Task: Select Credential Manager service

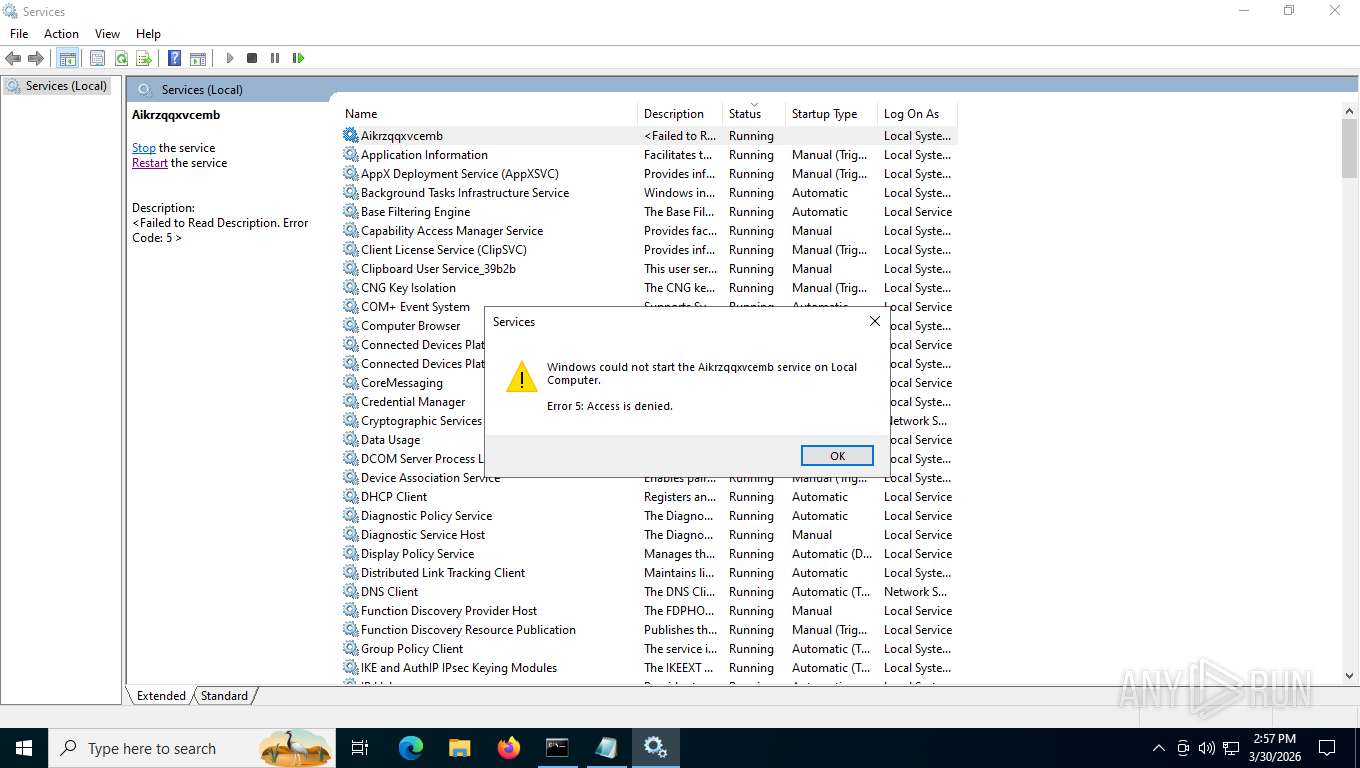Action: 413,402
